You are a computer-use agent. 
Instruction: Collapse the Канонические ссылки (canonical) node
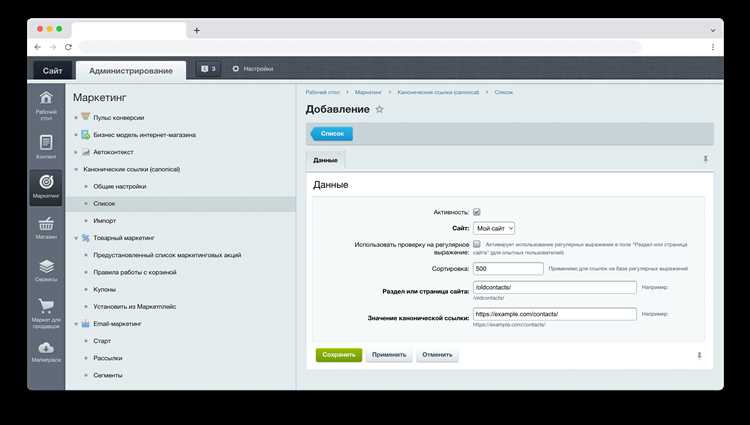(x=76, y=169)
